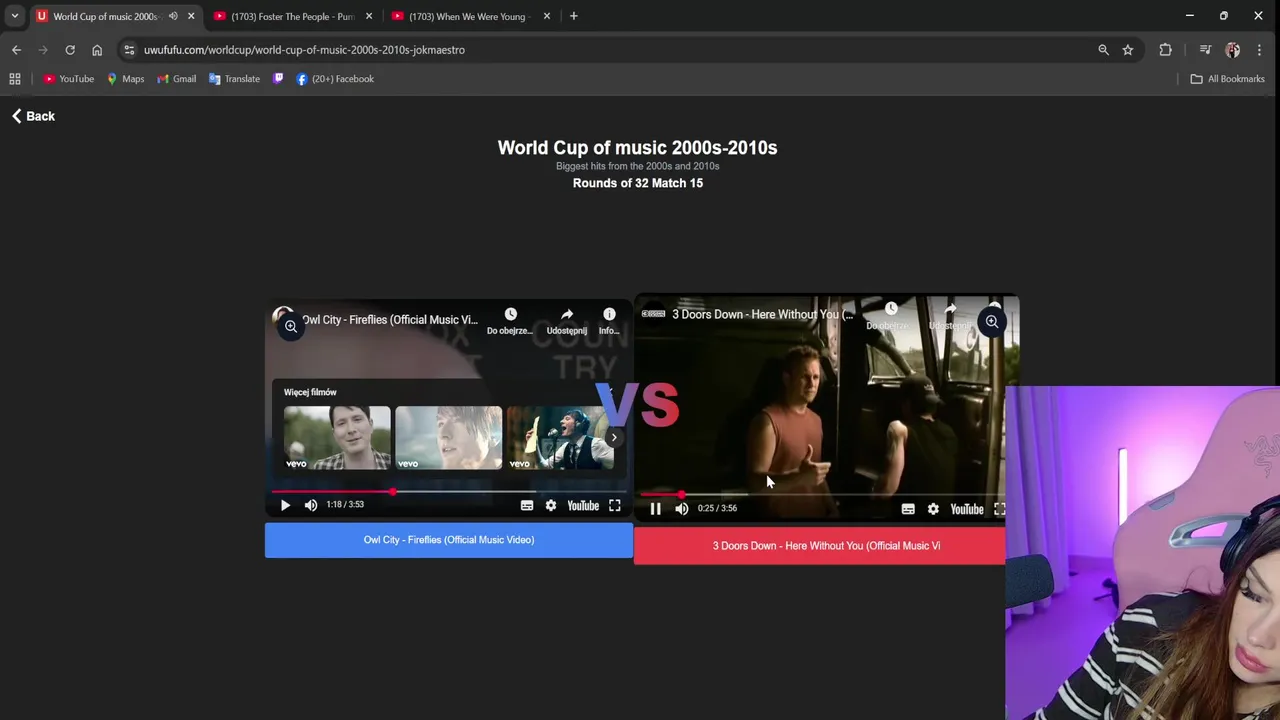
Task: Toggle subtitles on Owl City video
Action: click(527, 506)
